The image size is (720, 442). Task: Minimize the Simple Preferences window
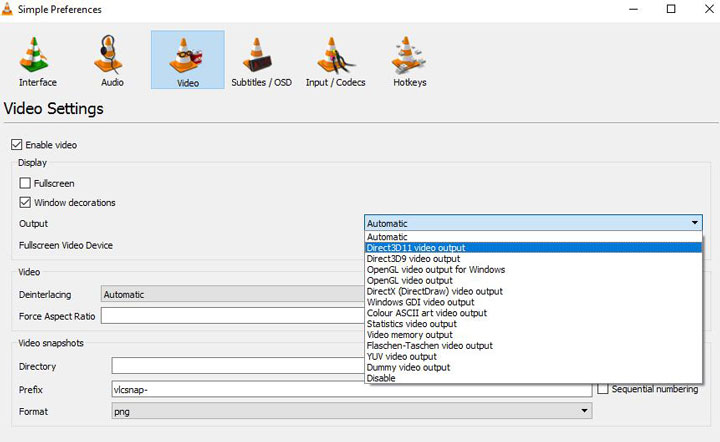[x=634, y=9]
